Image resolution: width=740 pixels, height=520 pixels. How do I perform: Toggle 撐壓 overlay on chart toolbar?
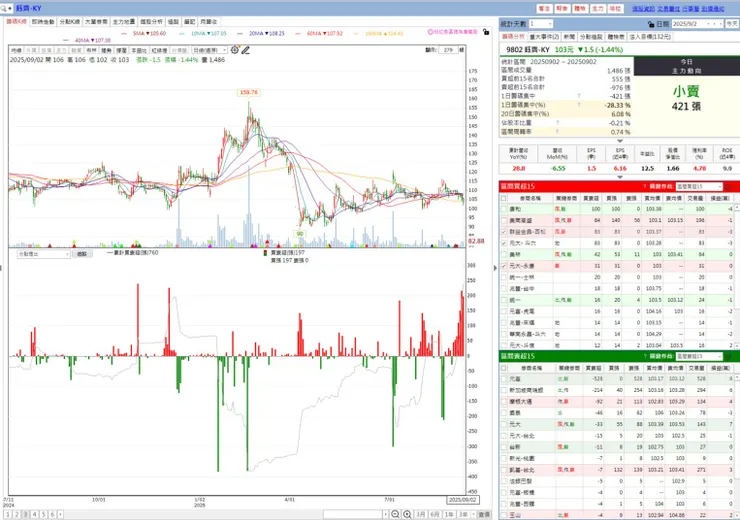point(121,50)
